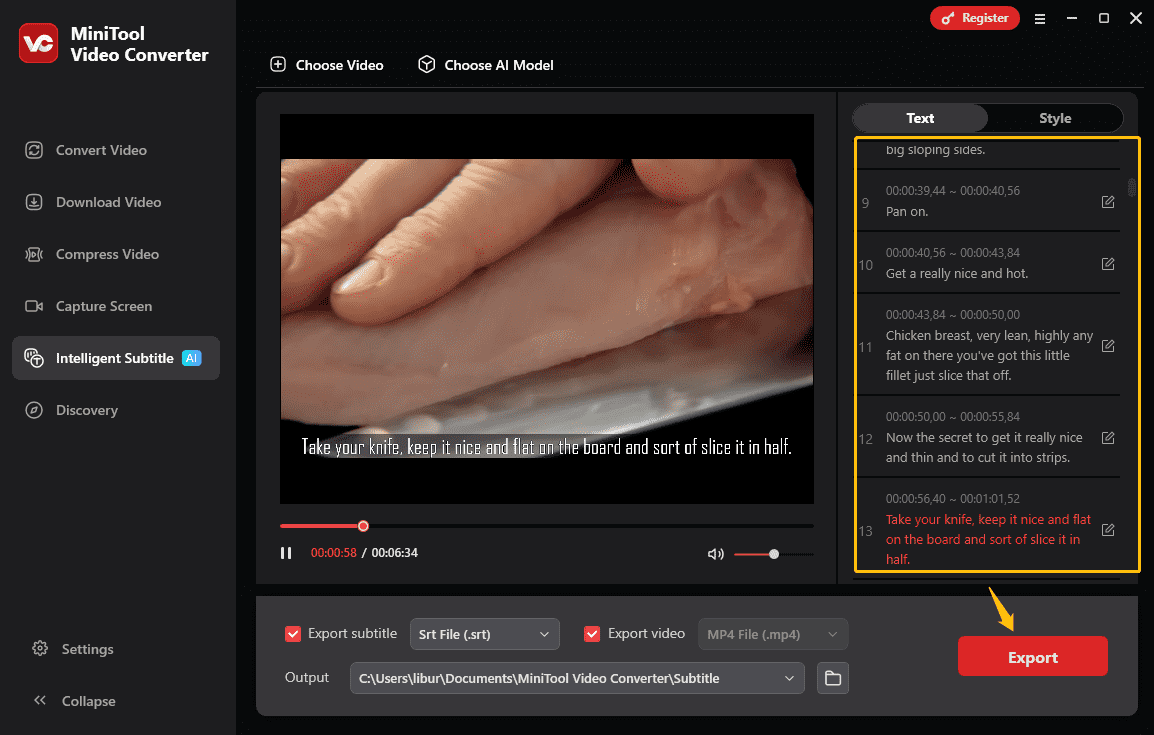Open folder browser next to Output path
This screenshot has width=1154, height=735.
tap(832, 678)
